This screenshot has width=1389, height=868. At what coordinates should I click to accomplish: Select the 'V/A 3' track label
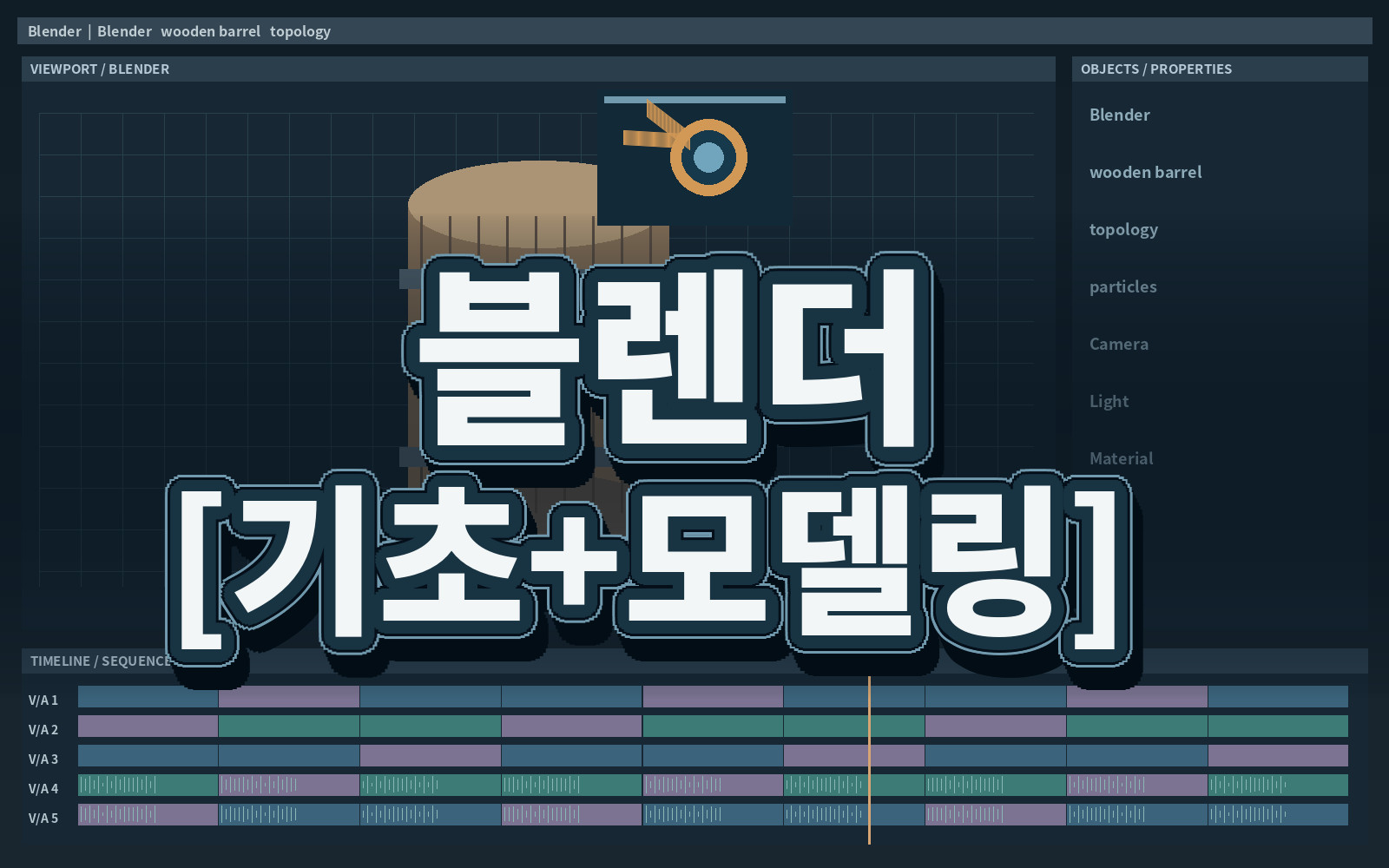(43, 759)
